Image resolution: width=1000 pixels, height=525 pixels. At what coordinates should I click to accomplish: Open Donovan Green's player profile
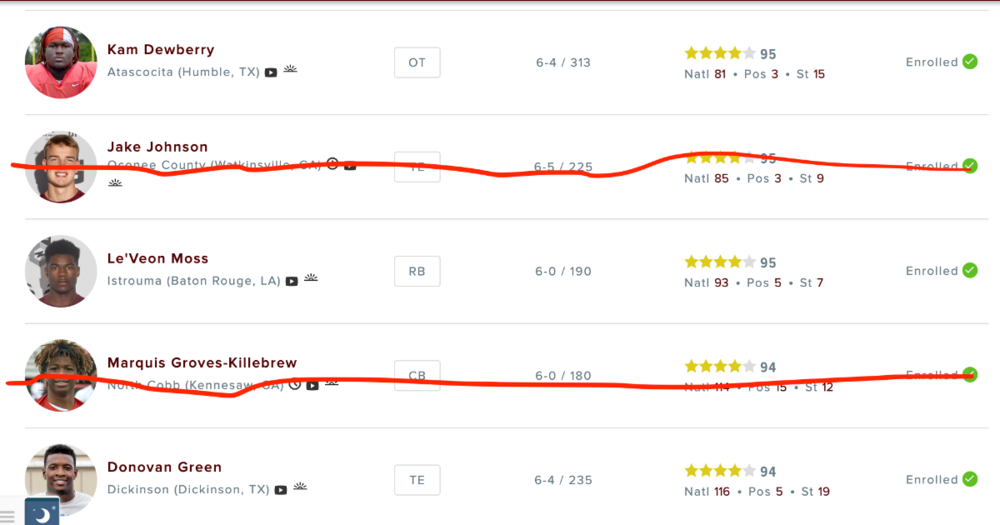tap(164, 467)
